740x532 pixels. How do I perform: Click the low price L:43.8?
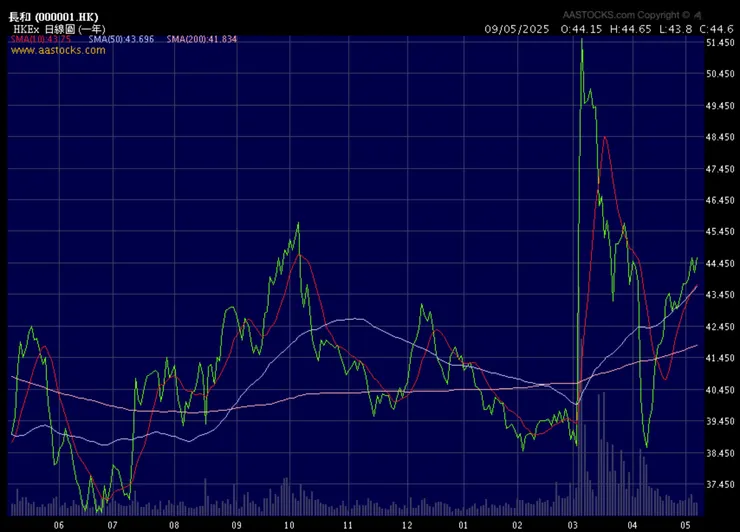[675, 29]
